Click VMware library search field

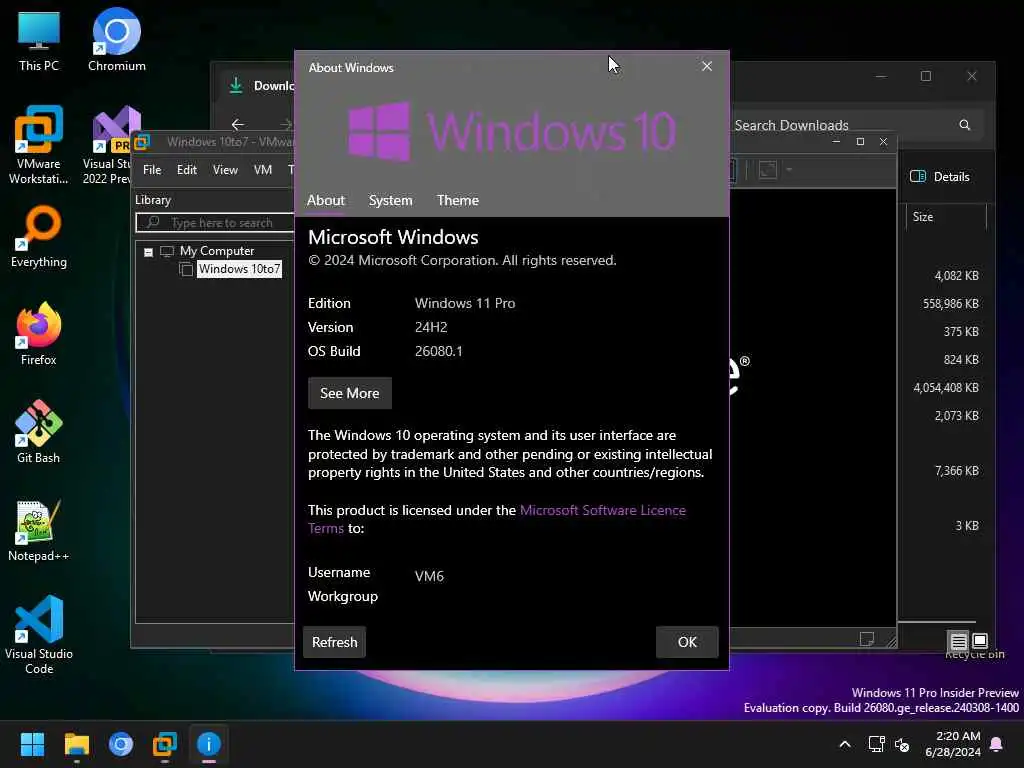point(216,223)
